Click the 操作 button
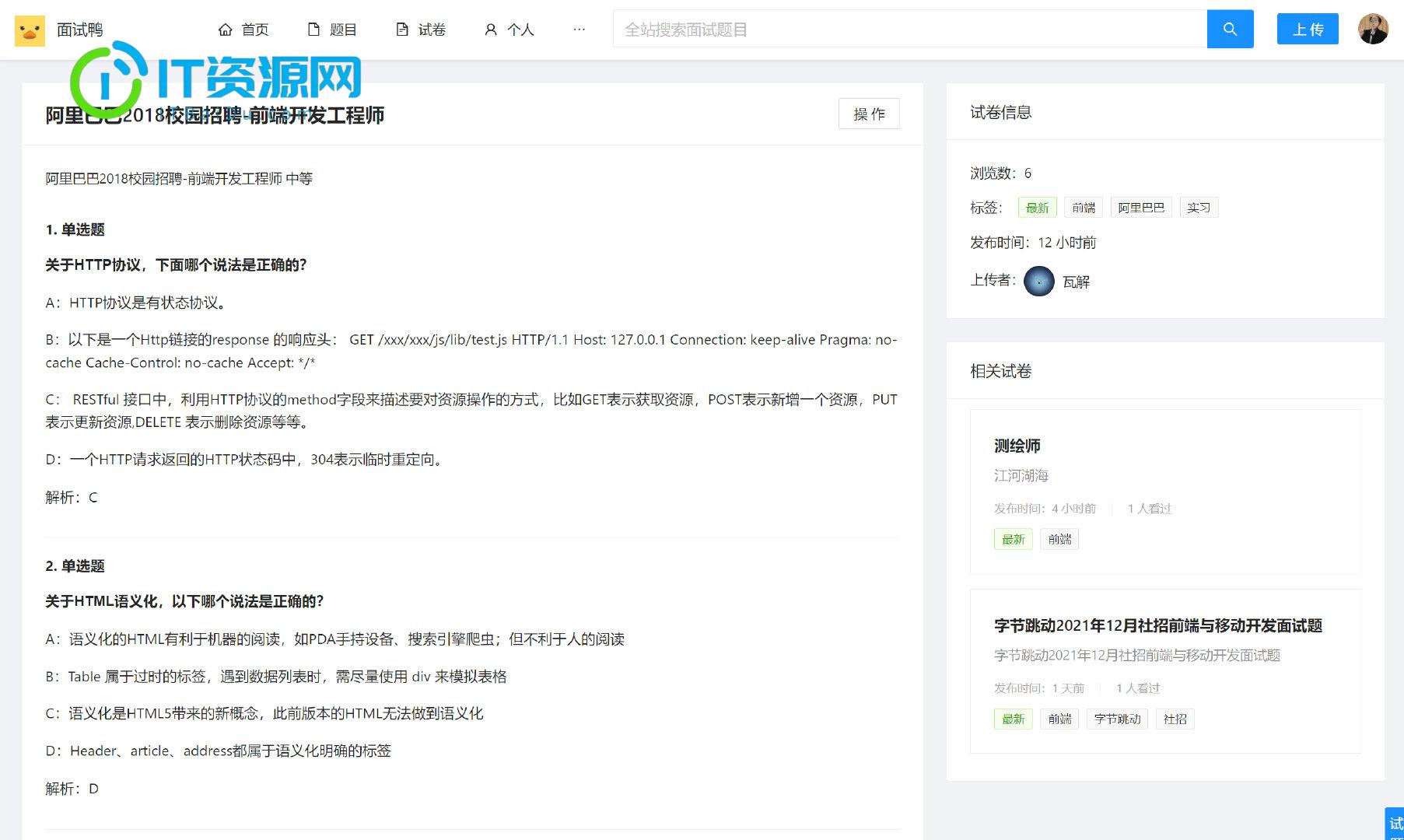The width and height of the screenshot is (1404, 840). [869, 114]
